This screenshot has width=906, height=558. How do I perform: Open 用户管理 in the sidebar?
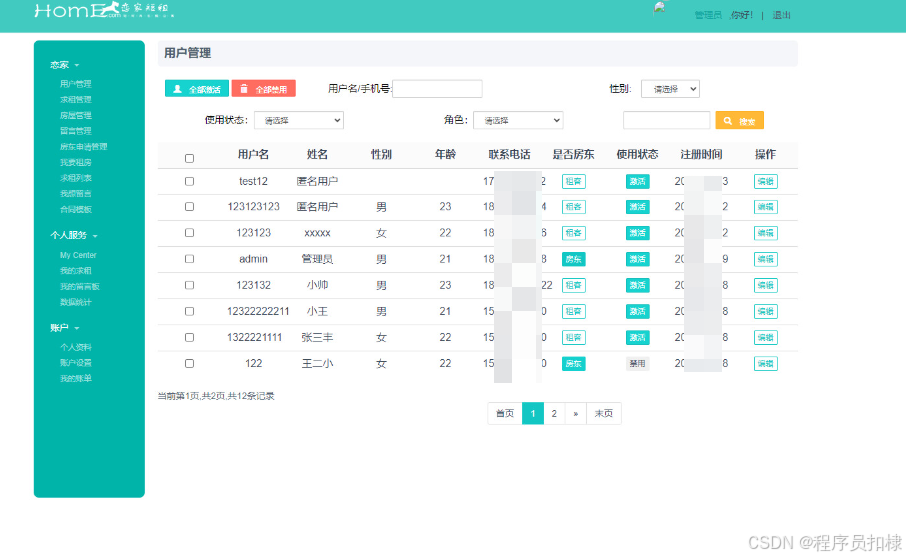click(x=76, y=84)
